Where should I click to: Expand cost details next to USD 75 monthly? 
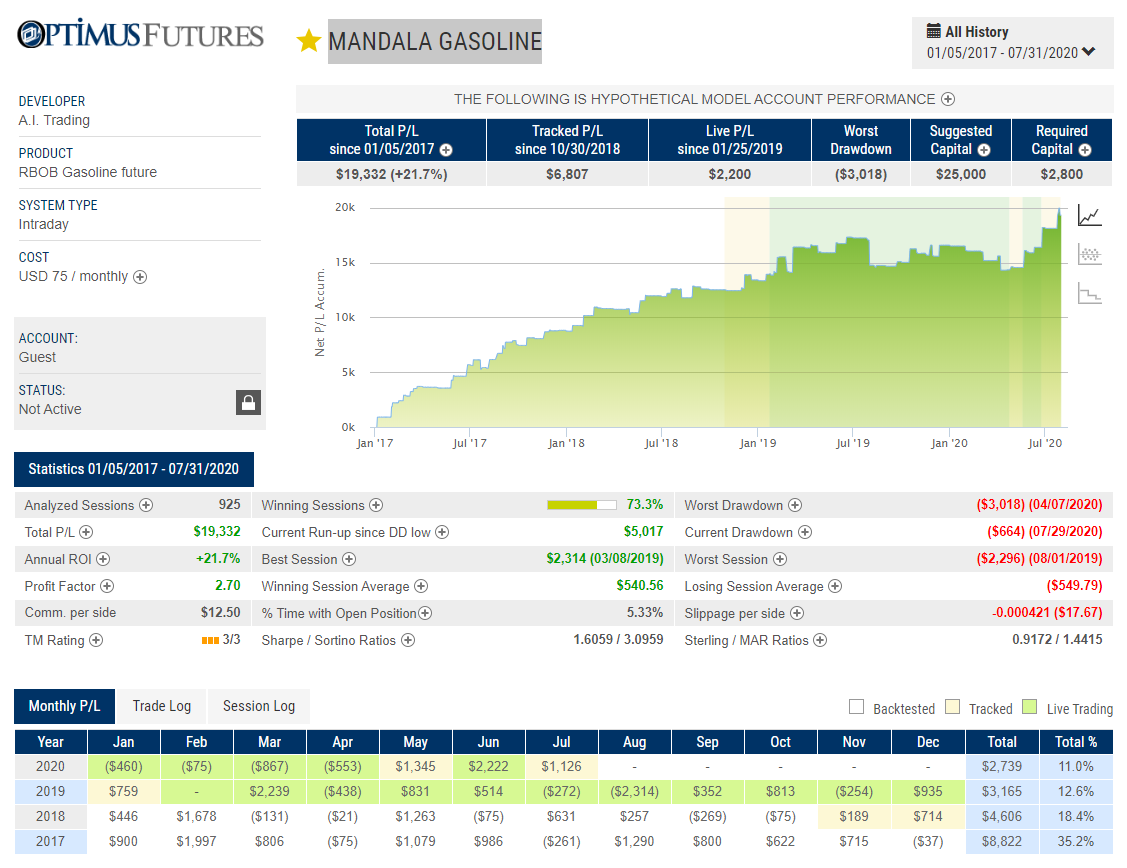tap(140, 277)
